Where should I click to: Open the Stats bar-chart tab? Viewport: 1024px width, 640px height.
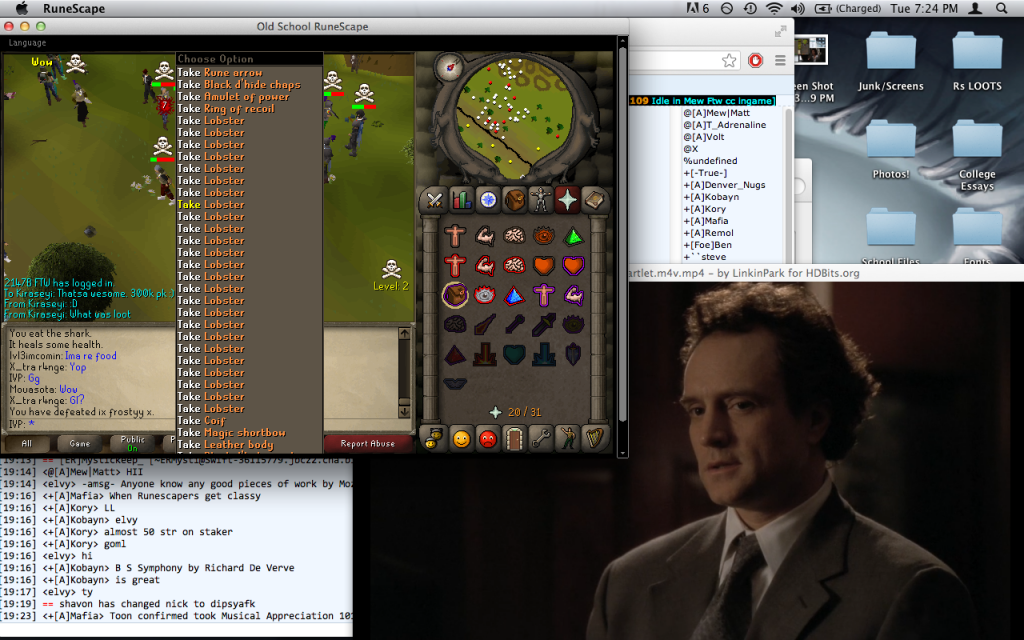(461, 199)
